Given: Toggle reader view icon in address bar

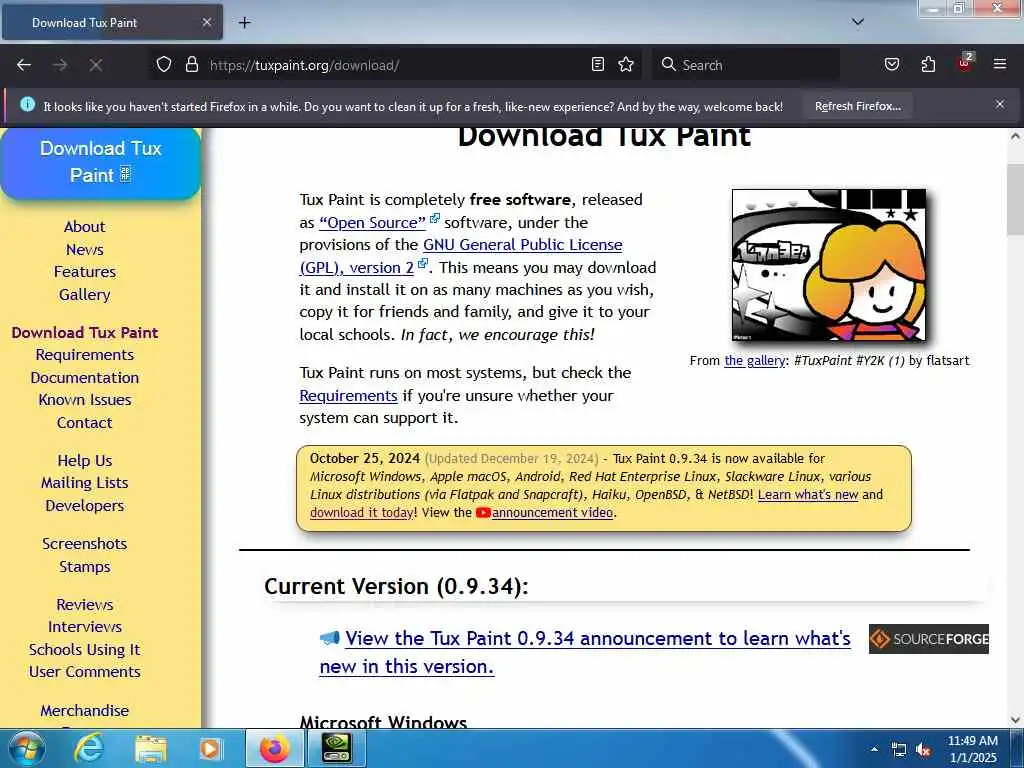Looking at the screenshot, I should (x=598, y=64).
